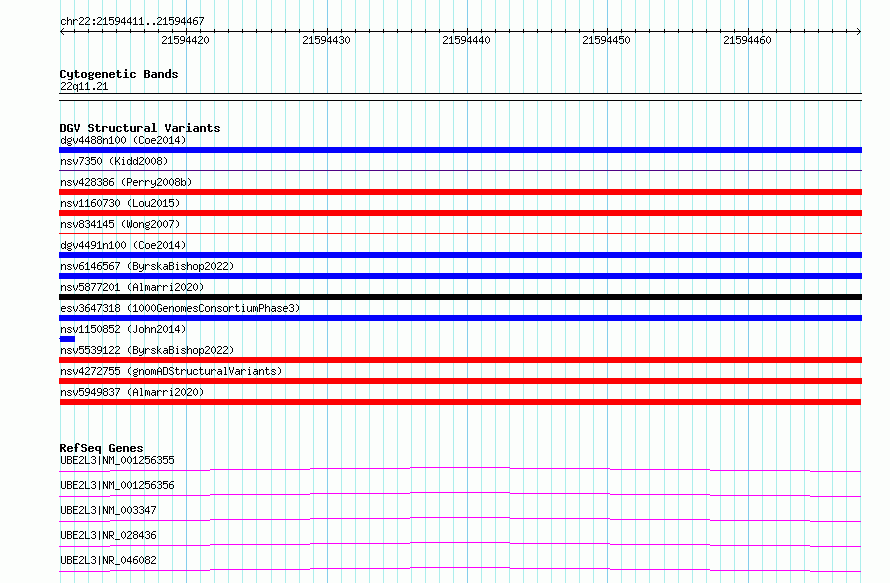Click black bar under nsv5877201

tap(460, 297)
